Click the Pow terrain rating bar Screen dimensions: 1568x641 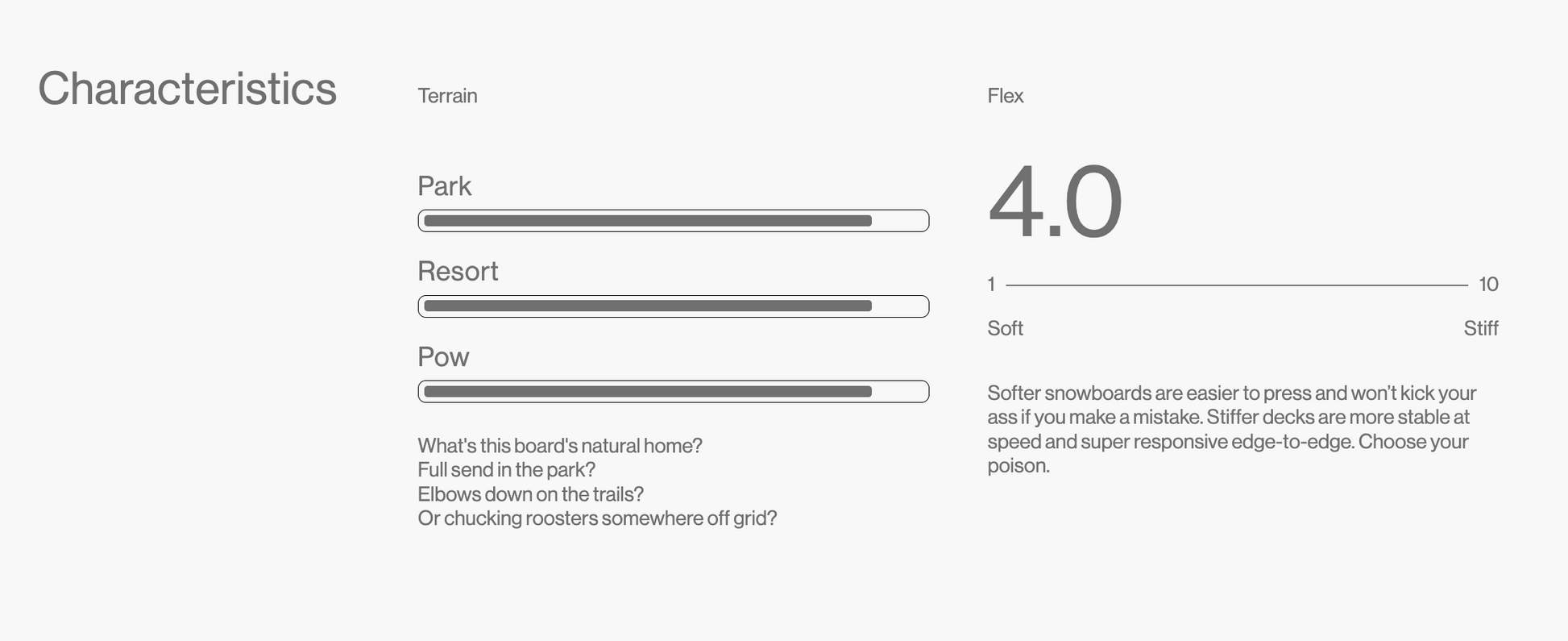tap(673, 392)
